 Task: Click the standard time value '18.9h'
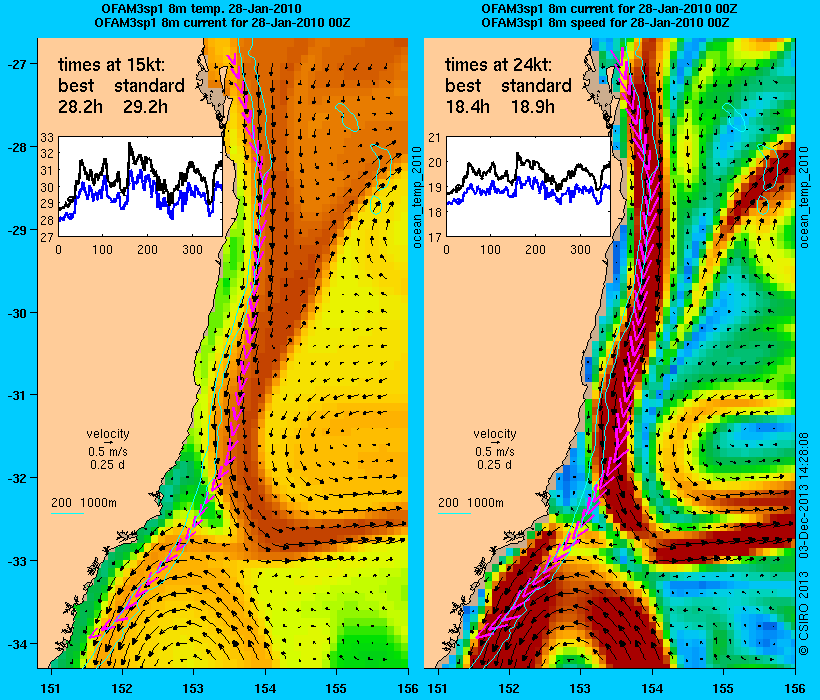click(532, 107)
